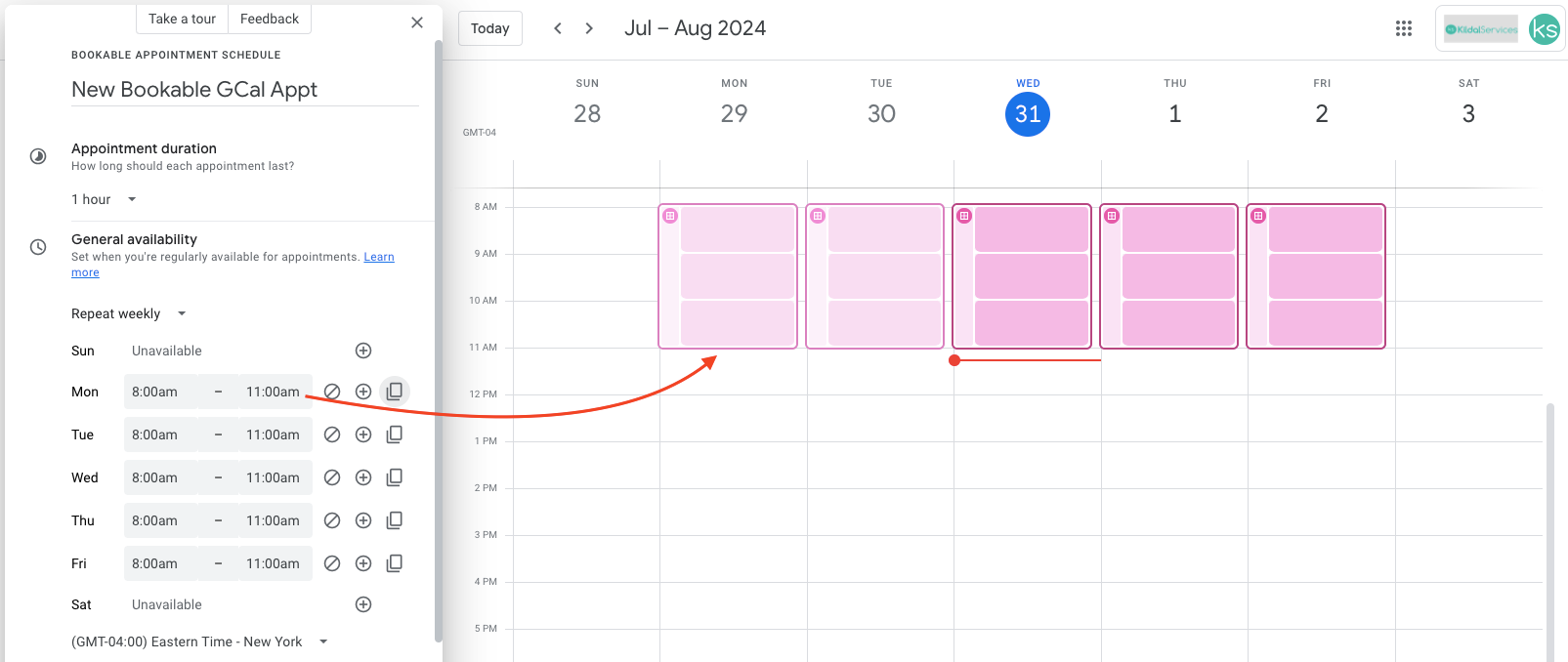Image resolution: width=1568 pixels, height=662 pixels.
Task: Edit the appointment schedule title field
Action: coord(244,90)
